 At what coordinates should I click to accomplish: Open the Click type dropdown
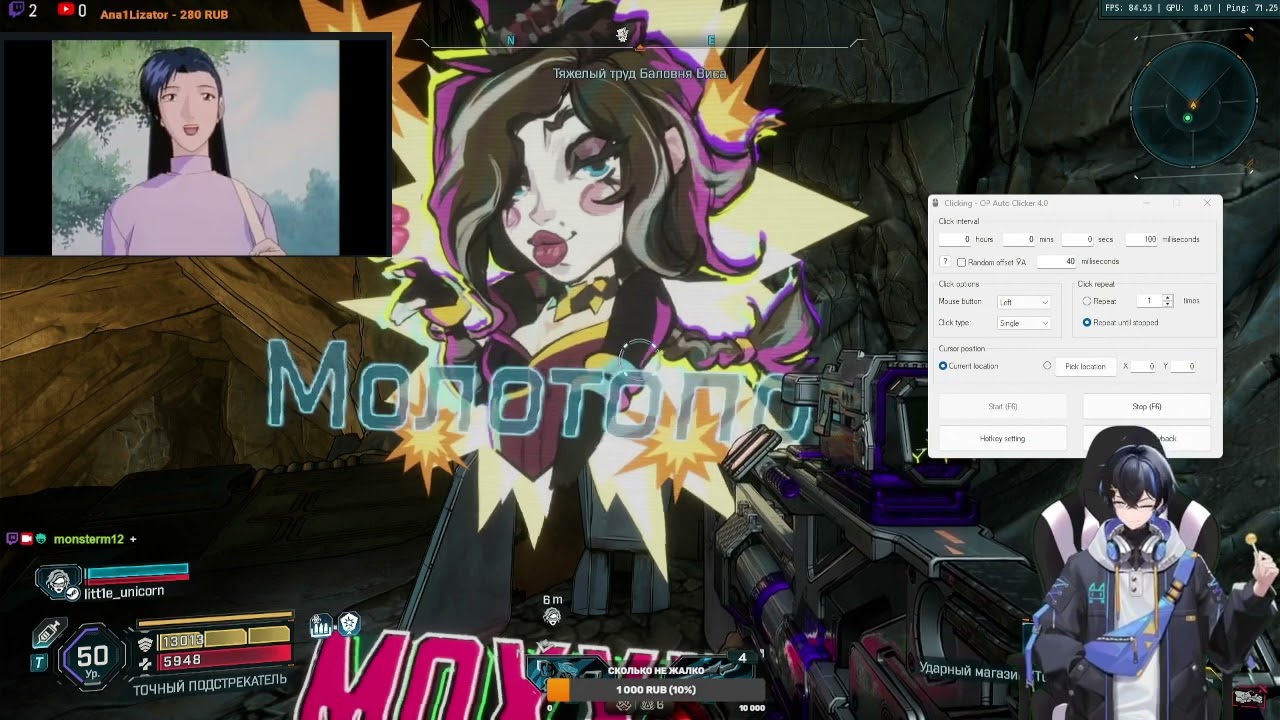coord(1024,323)
